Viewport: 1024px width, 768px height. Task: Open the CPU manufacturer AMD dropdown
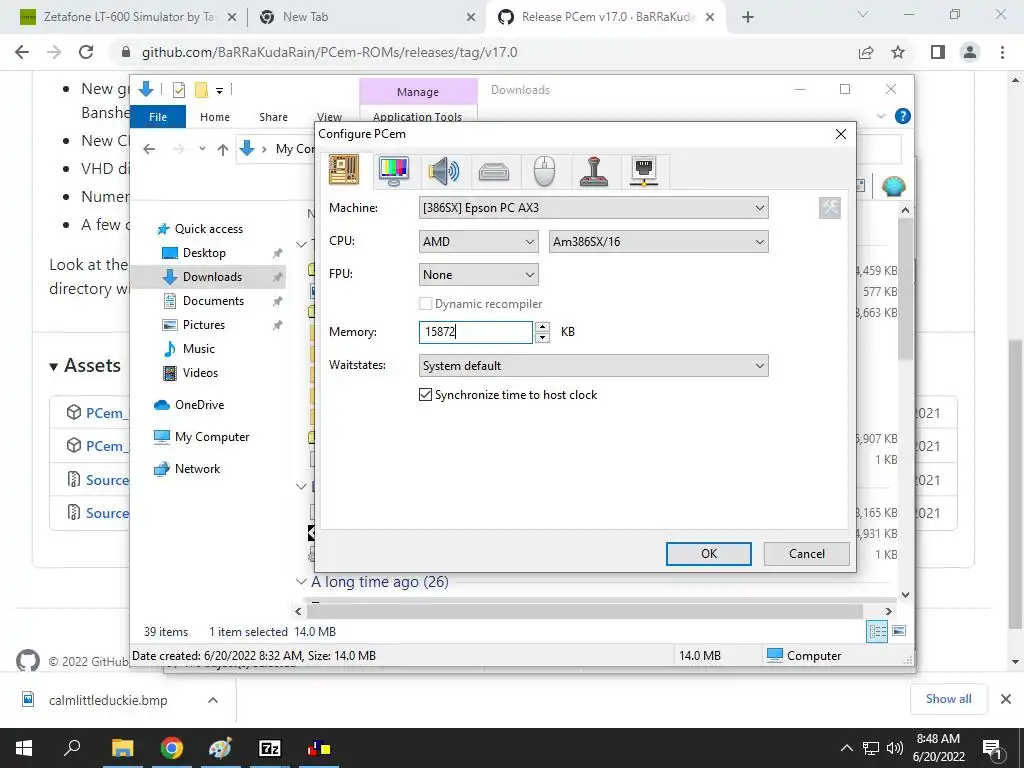478,242
